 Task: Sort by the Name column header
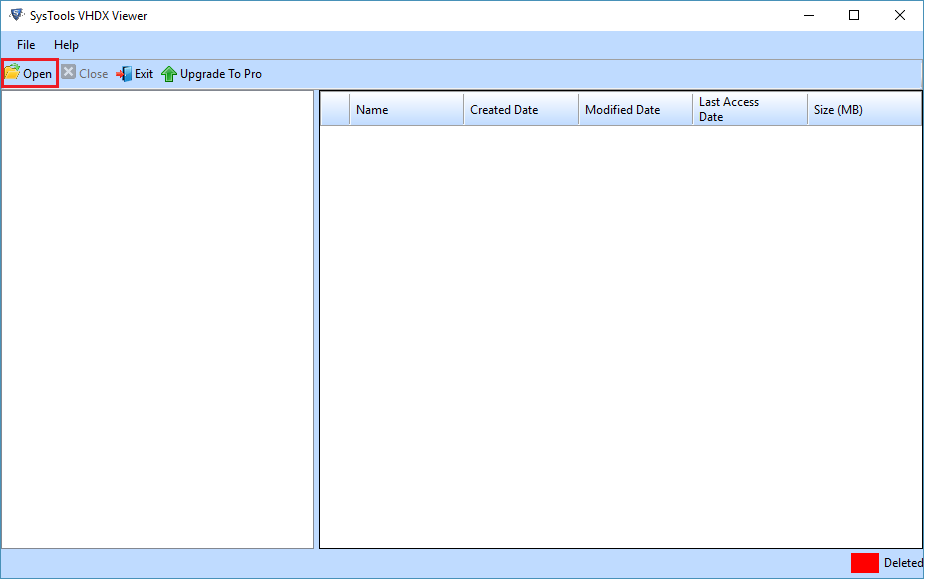click(x=406, y=109)
